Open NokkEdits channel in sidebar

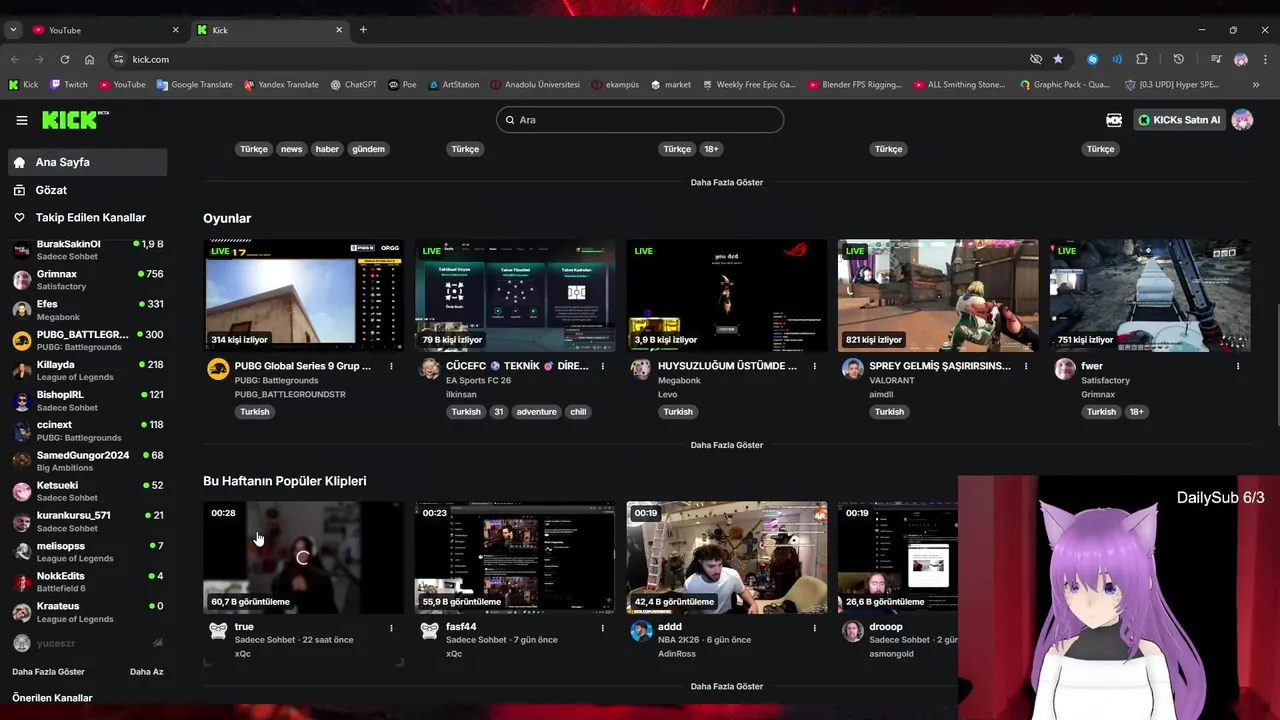88,582
